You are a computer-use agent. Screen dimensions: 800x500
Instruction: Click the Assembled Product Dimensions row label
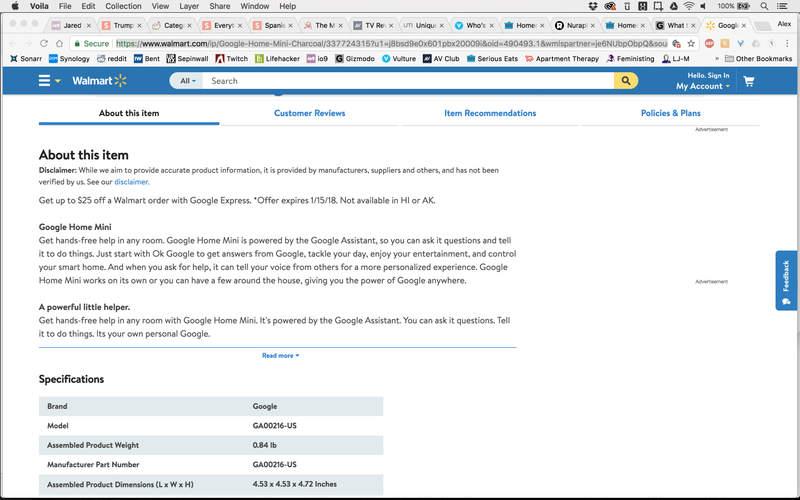(x=120, y=484)
